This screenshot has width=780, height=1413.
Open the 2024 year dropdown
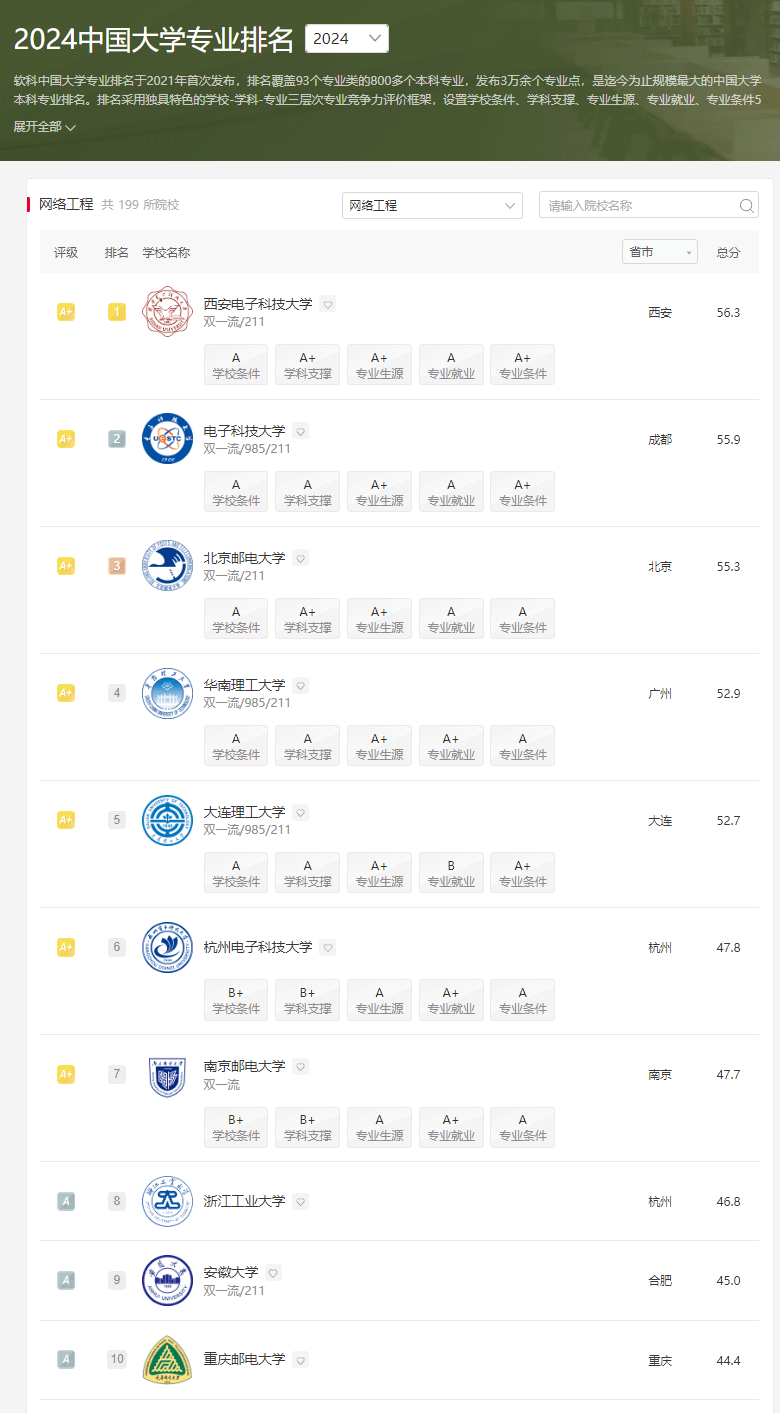[346, 39]
